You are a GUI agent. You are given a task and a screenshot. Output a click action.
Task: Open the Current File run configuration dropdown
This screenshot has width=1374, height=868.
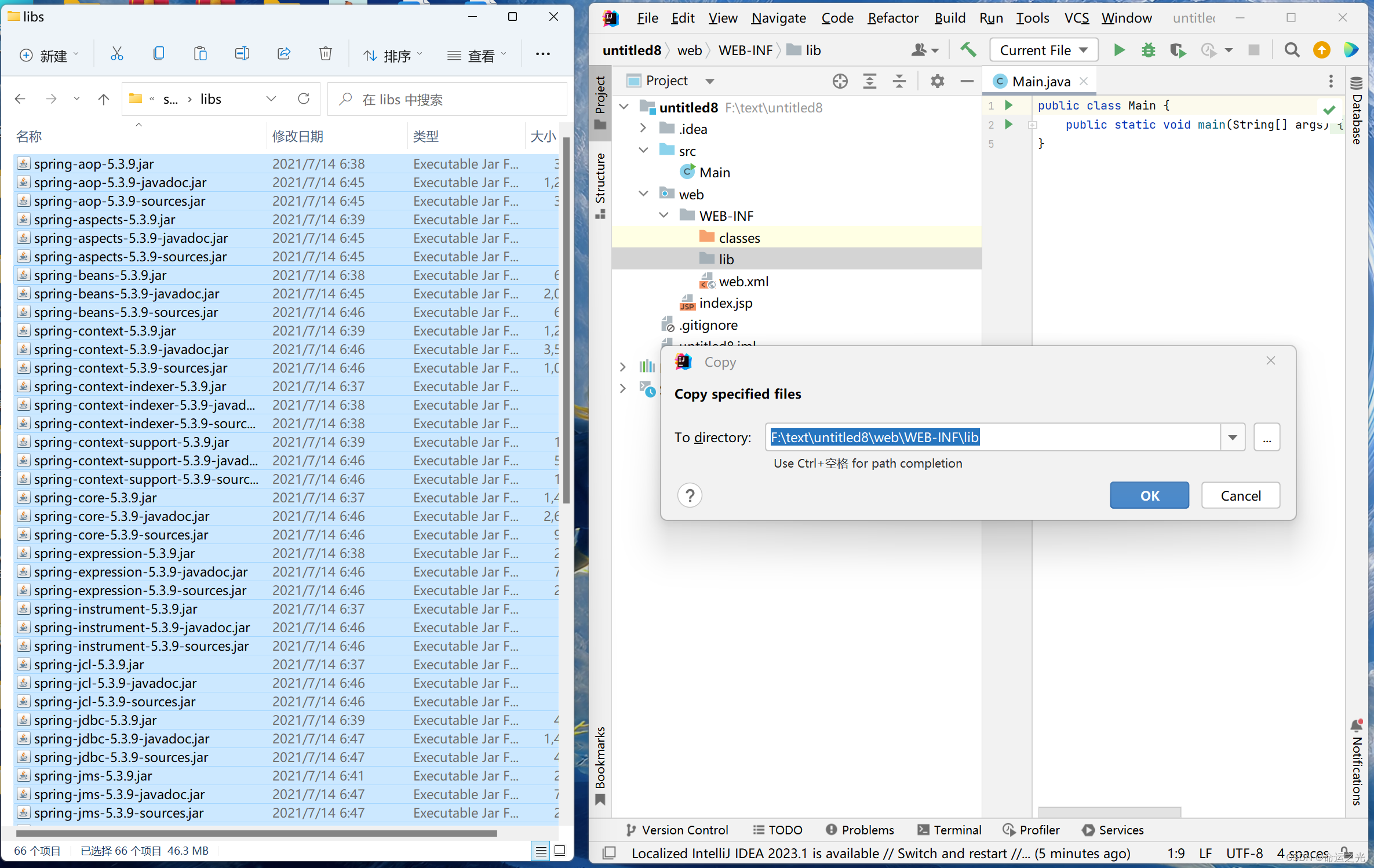(x=1044, y=50)
